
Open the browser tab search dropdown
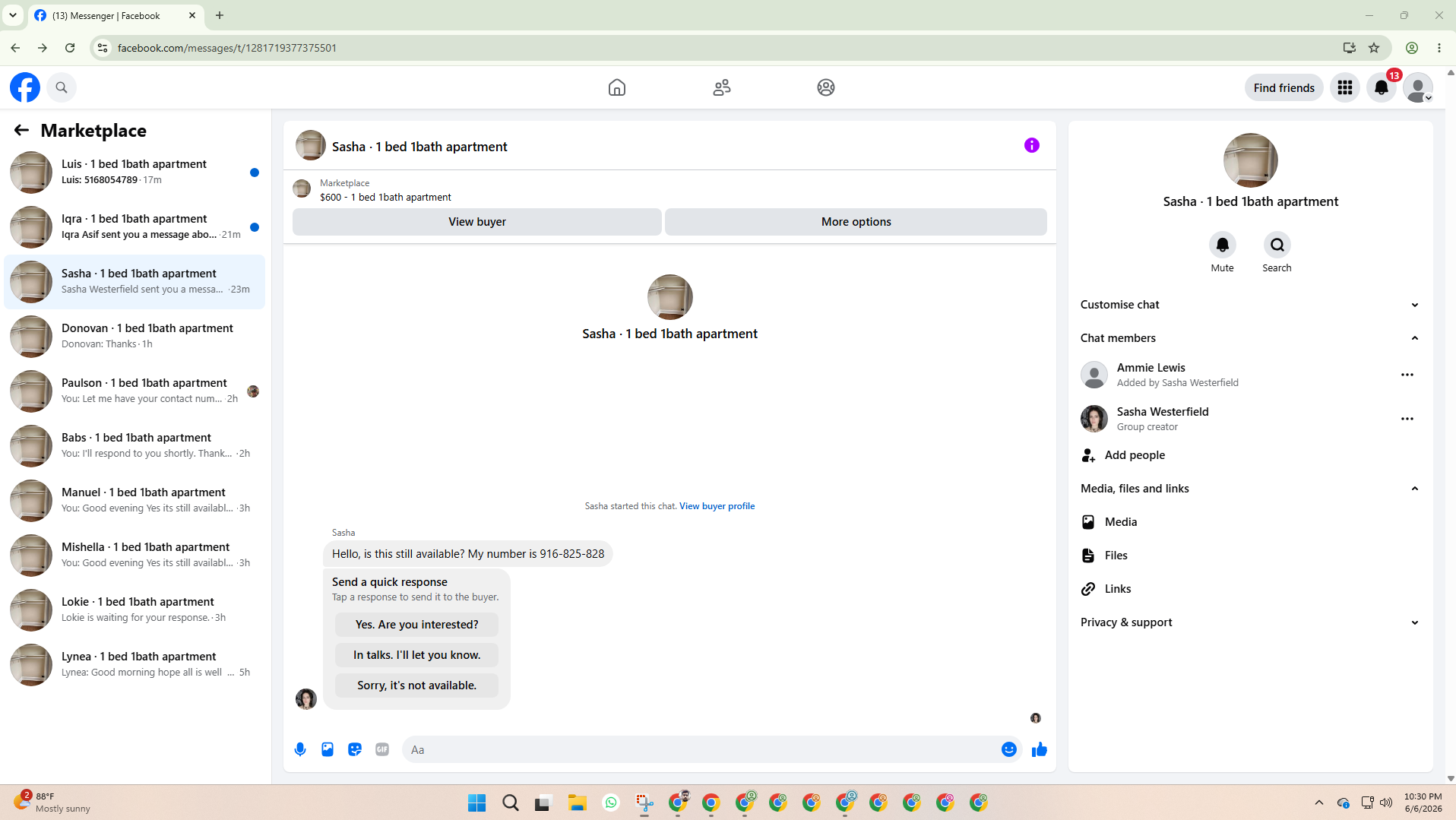(x=13, y=15)
